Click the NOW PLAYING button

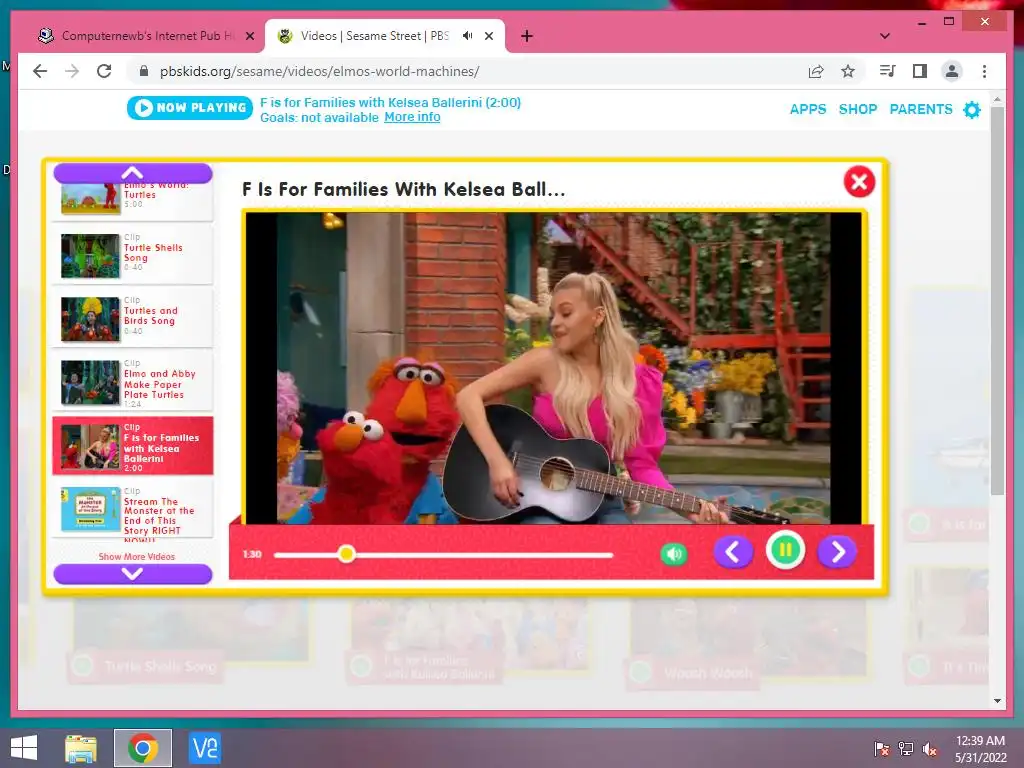190,108
